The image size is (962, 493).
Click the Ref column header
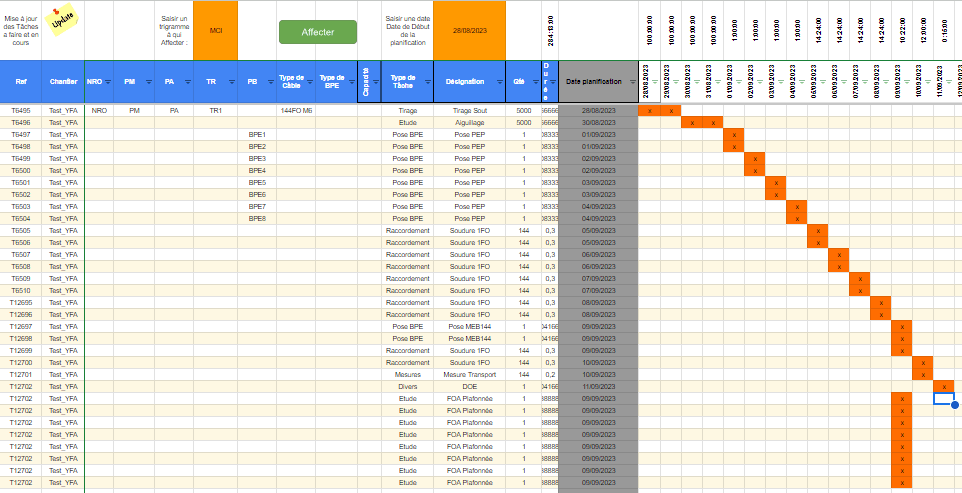pos(21,81)
